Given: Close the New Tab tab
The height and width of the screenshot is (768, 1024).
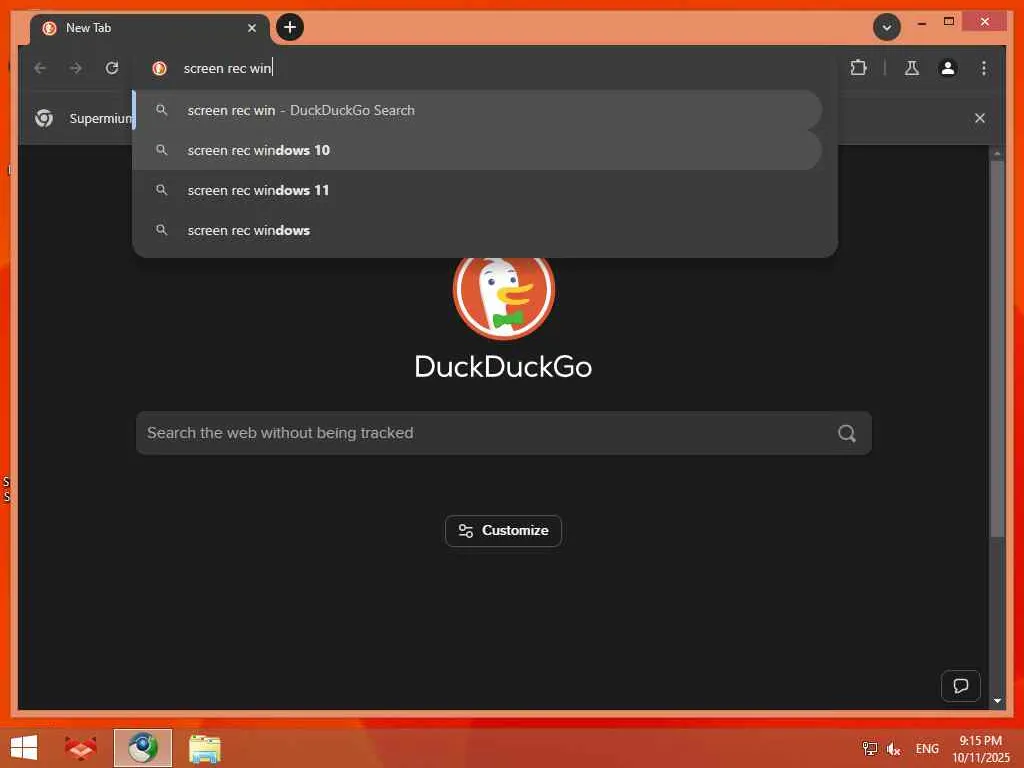Looking at the screenshot, I should [x=251, y=28].
